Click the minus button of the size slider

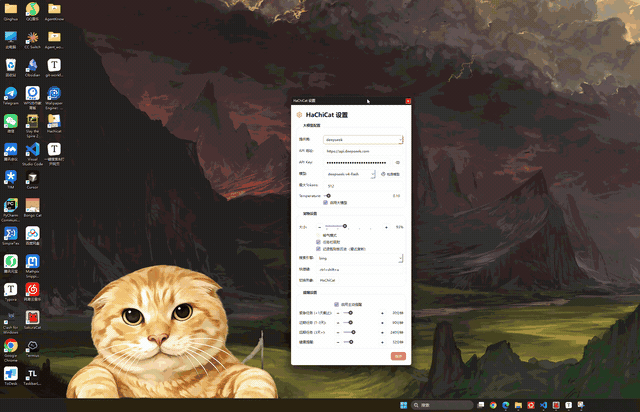point(320,227)
